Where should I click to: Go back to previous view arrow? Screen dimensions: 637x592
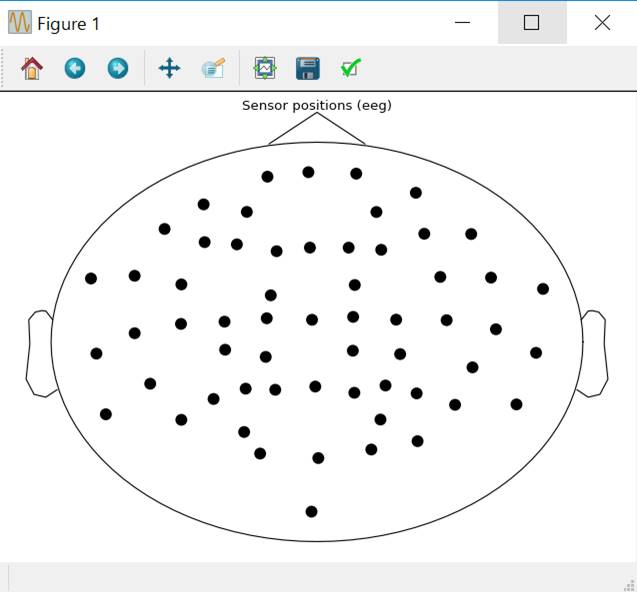point(75,68)
